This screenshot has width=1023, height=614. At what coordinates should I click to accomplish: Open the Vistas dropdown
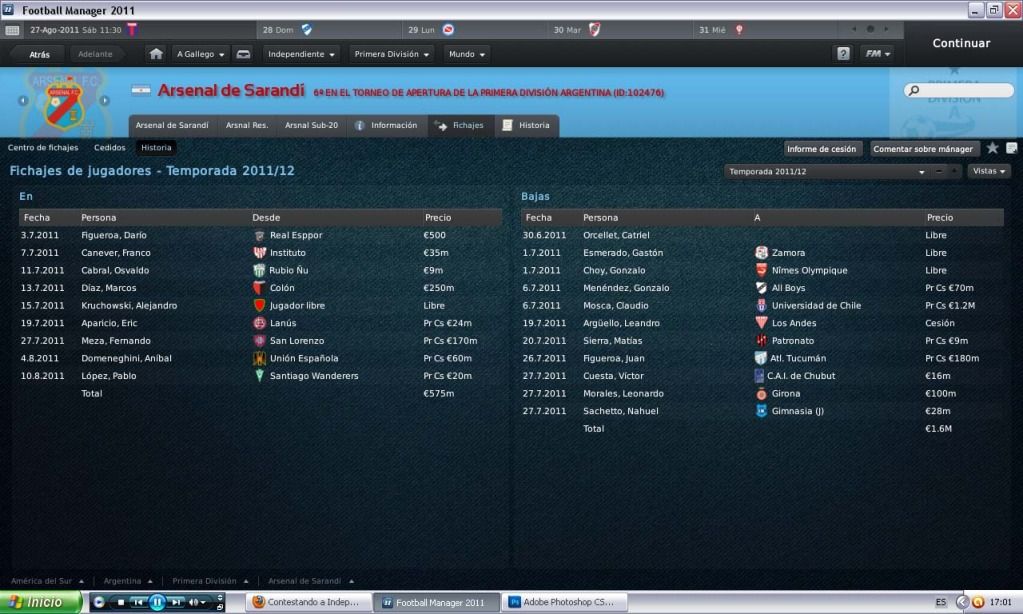(x=988, y=172)
